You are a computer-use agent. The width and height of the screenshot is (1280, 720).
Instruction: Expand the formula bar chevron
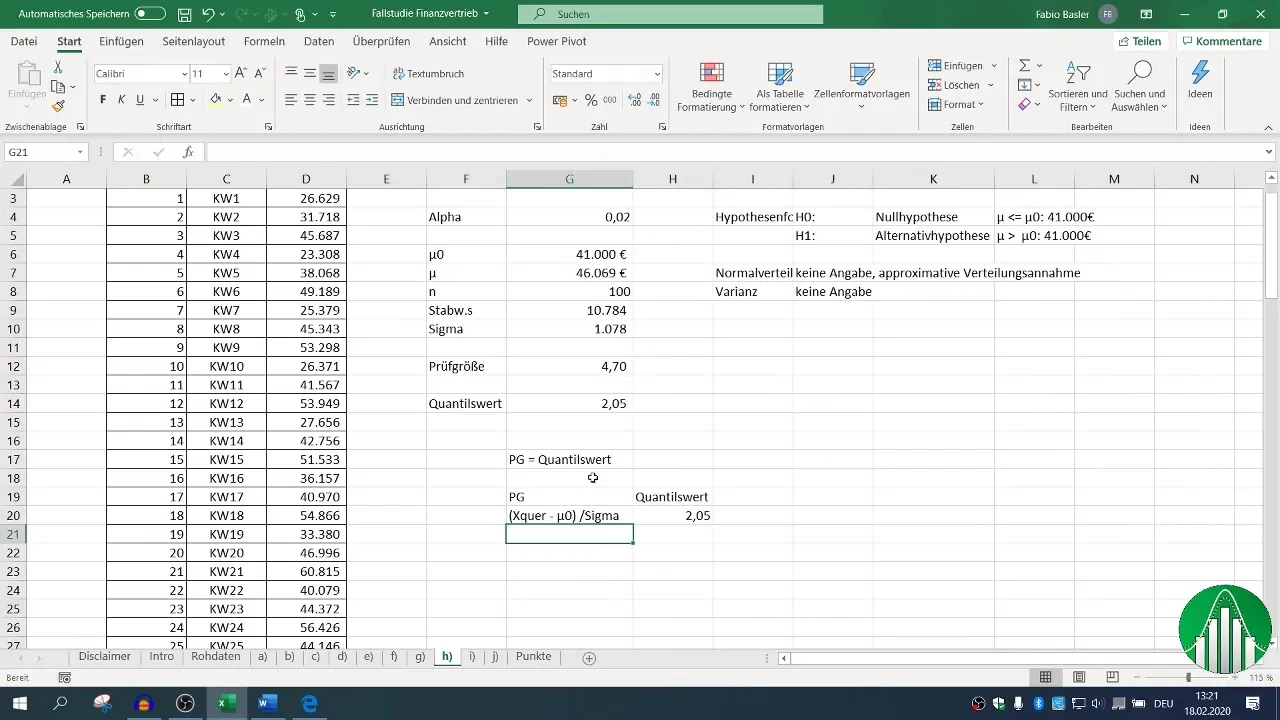[x=1269, y=152]
